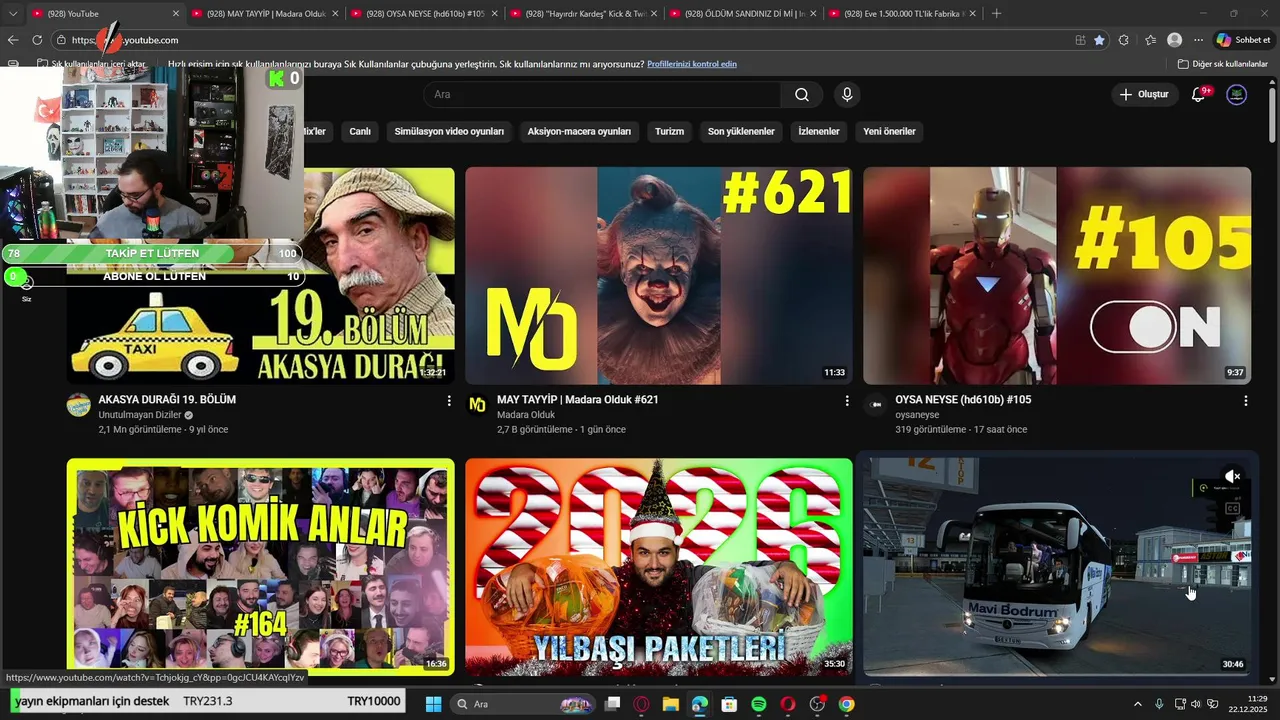This screenshot has width=1280, height=720.
Task: Open Edge settings and more menu
Action: (x=1198, y=40)
